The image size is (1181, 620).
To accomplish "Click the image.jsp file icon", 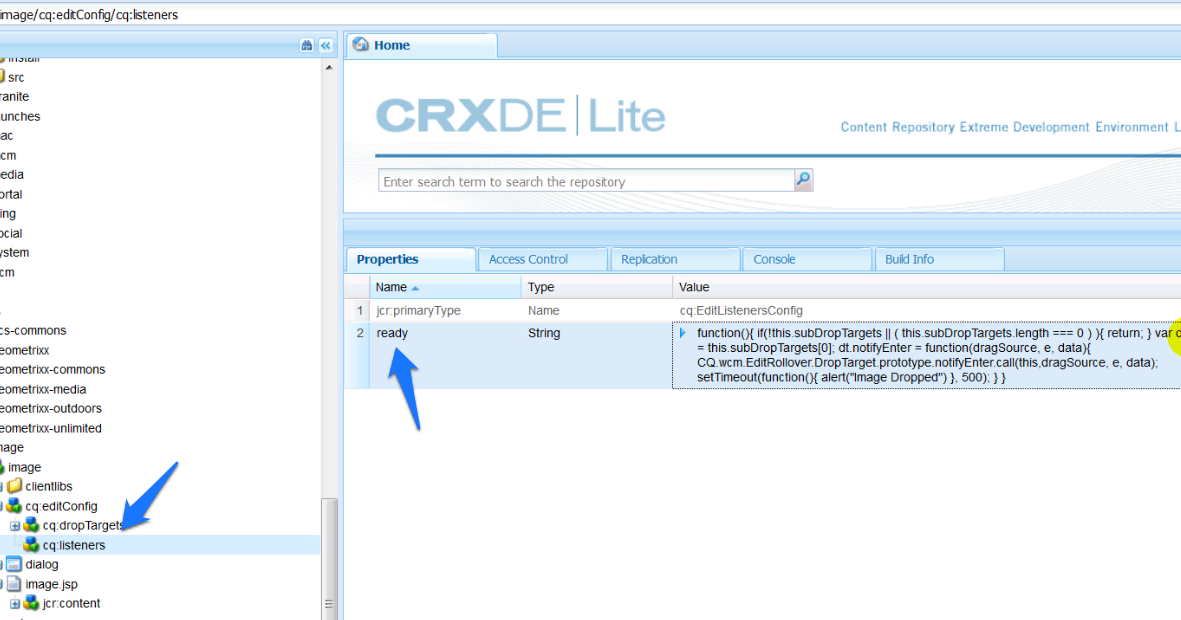I will (14, 584).
